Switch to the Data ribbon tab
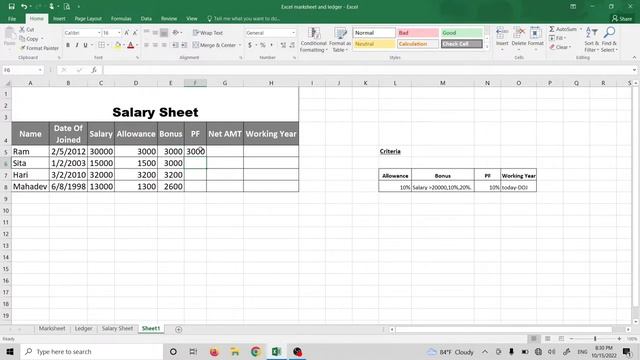This screenshot has height=360, width=640. point(146,19)
